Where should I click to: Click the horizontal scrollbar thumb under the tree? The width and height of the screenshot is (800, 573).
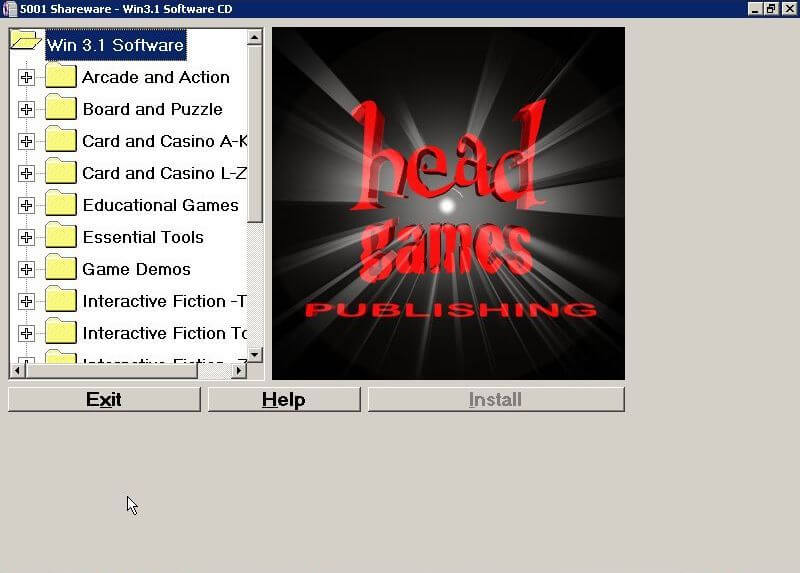point(111,370)
